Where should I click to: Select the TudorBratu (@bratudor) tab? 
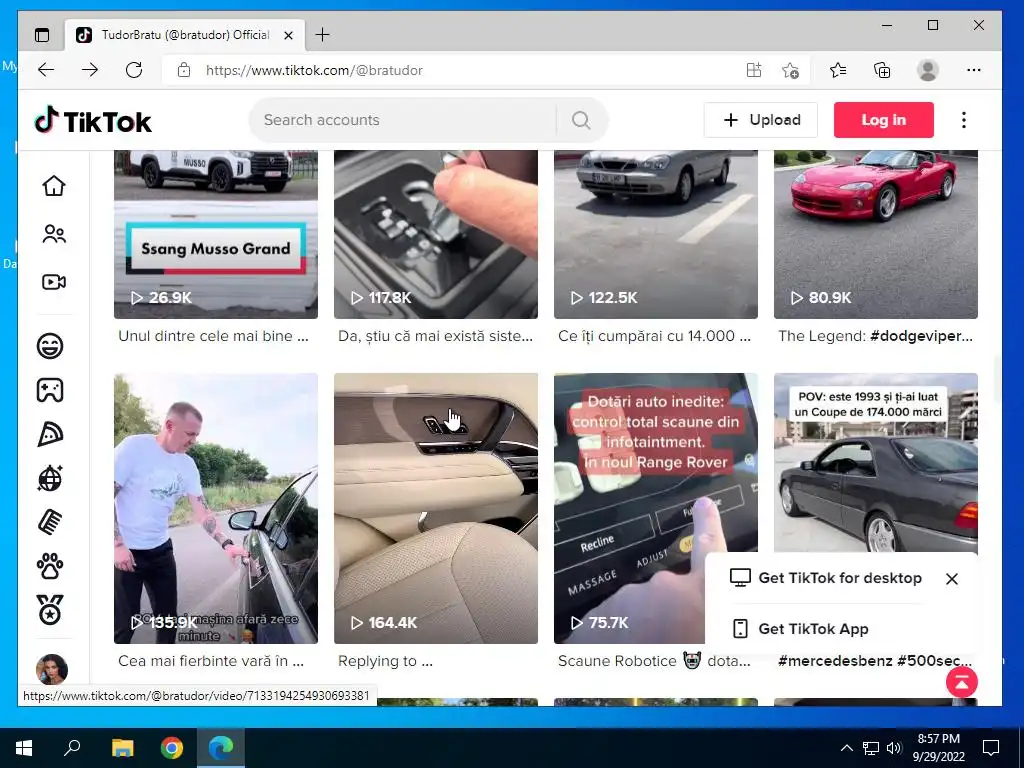[x=185, y=35]
